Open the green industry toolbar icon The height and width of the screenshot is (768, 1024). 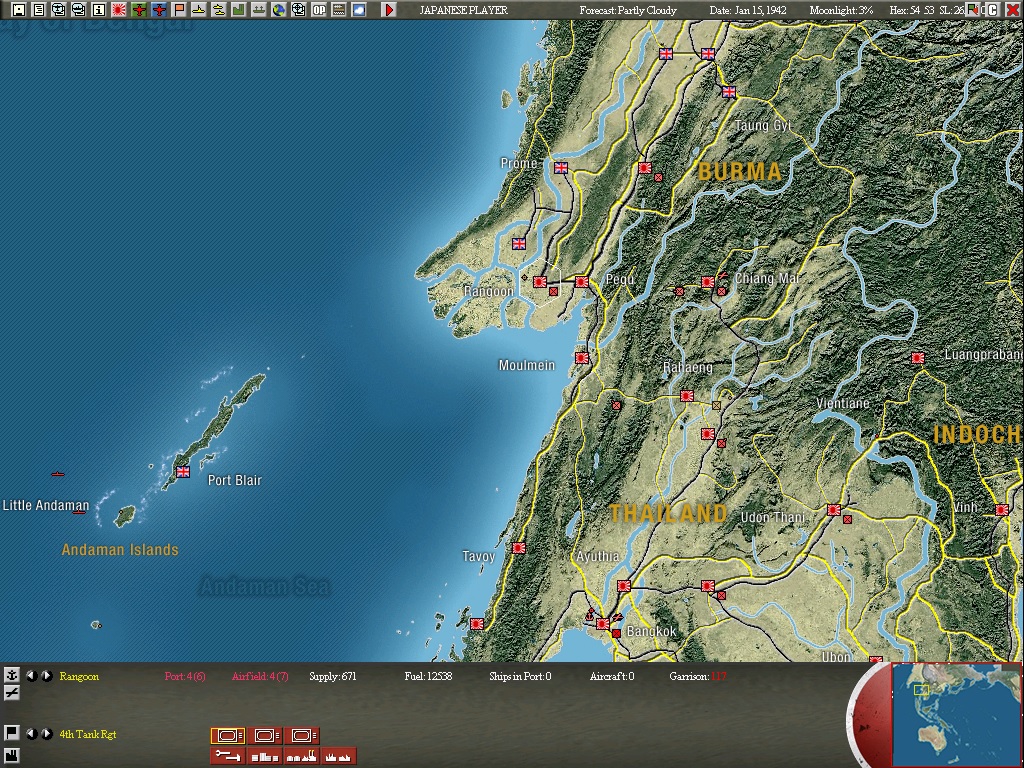click(238, 10)
